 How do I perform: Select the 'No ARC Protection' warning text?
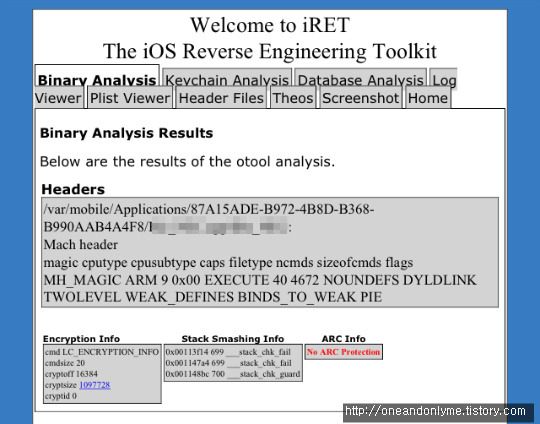pos(343,352)
